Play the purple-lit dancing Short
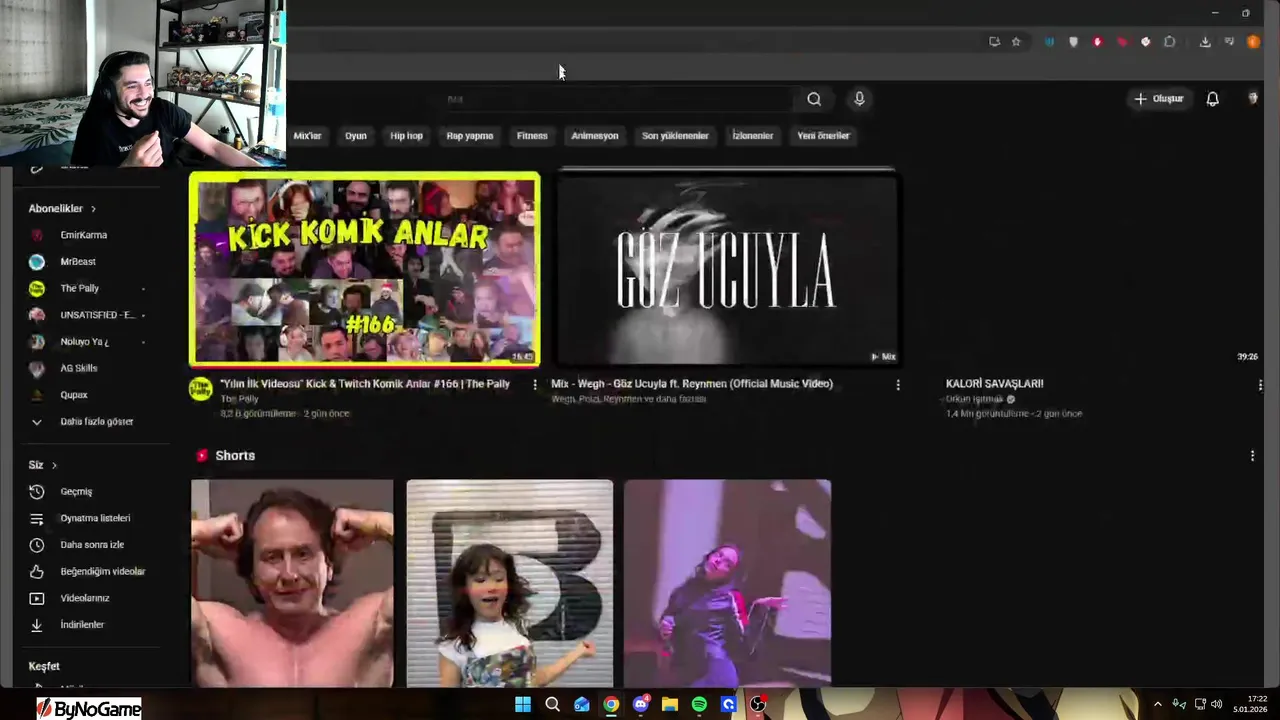This screenshot has width=1280, height=720. 727,583
